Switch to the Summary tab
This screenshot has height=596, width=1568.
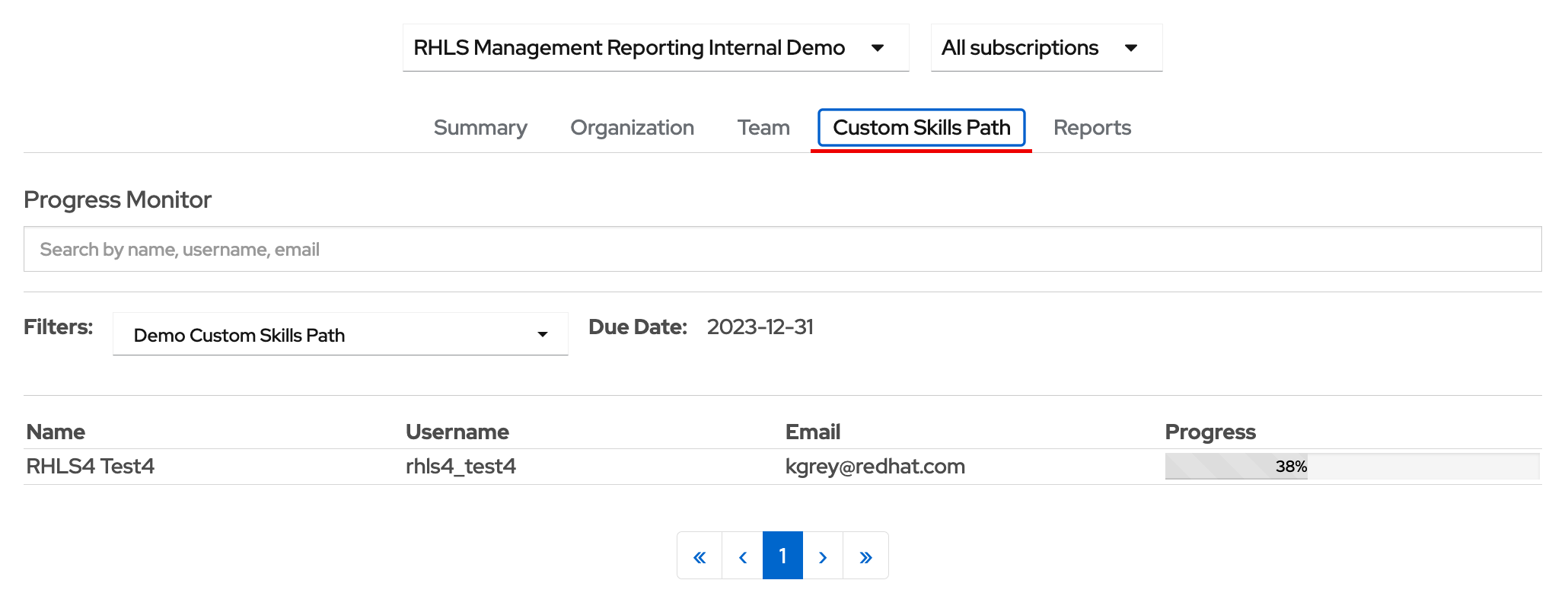(x=480, y=128)
